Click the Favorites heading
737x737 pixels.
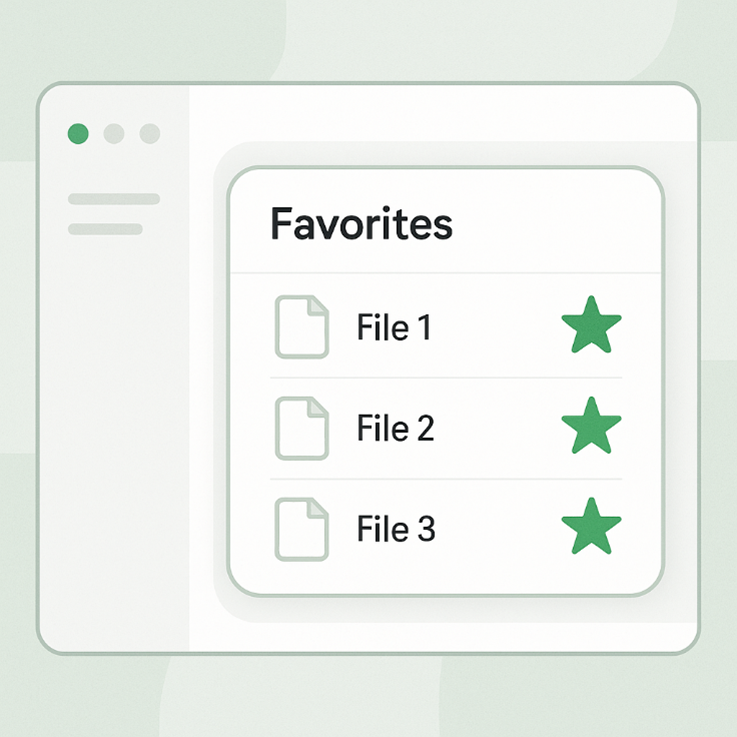(361, 224)
